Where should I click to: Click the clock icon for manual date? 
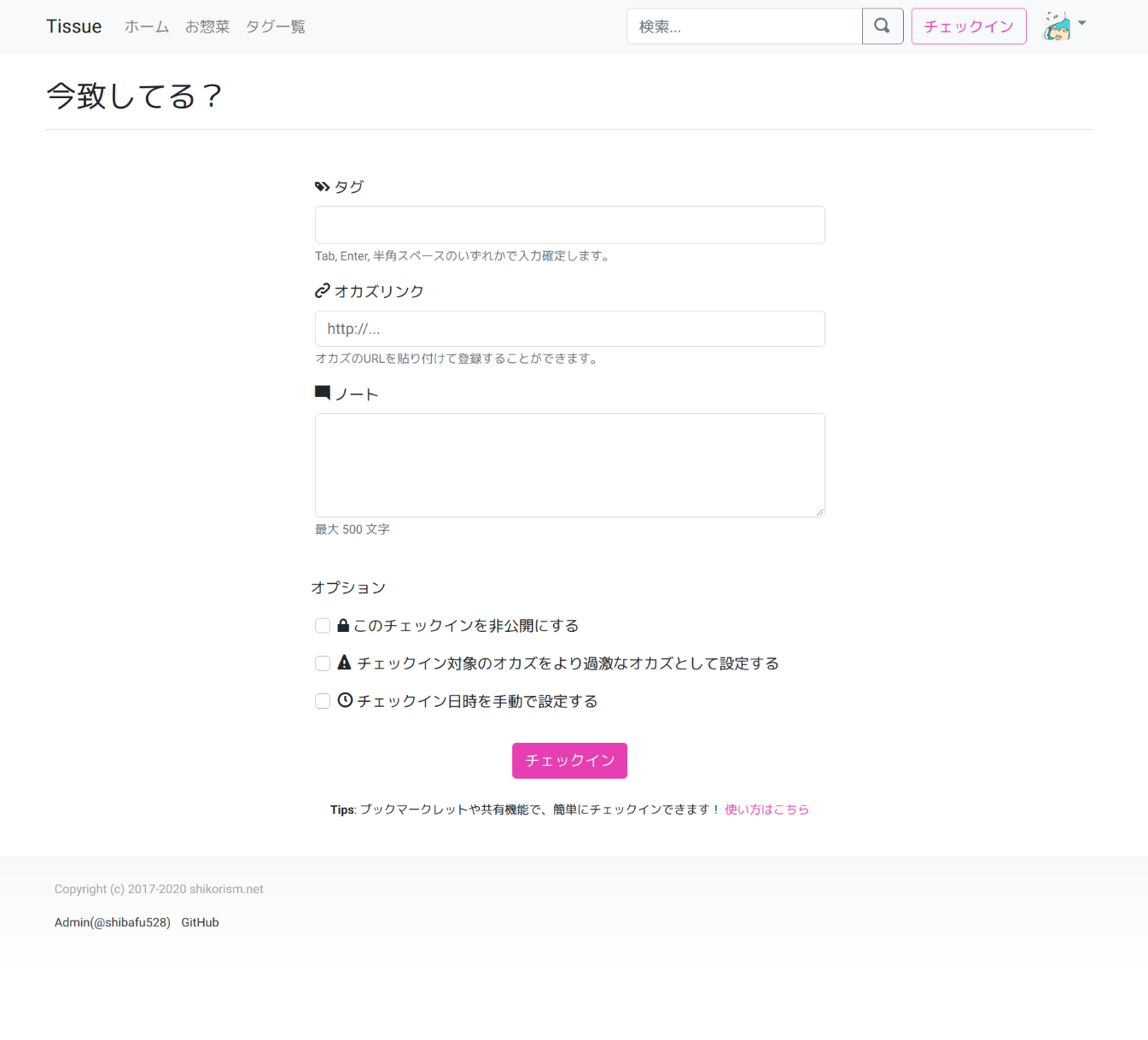345,700
